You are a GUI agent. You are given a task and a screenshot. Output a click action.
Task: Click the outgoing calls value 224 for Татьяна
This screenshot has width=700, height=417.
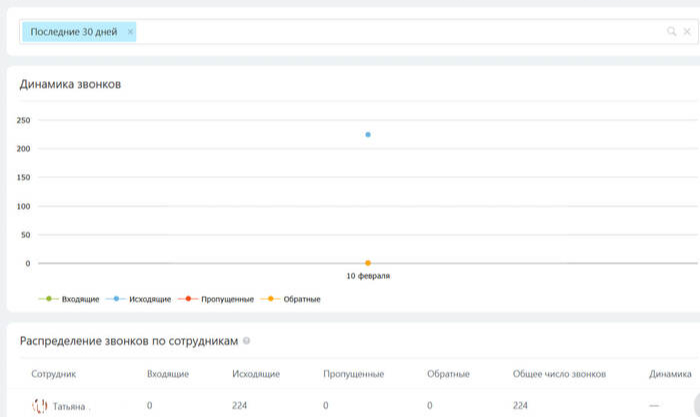(x=239, y=405)
